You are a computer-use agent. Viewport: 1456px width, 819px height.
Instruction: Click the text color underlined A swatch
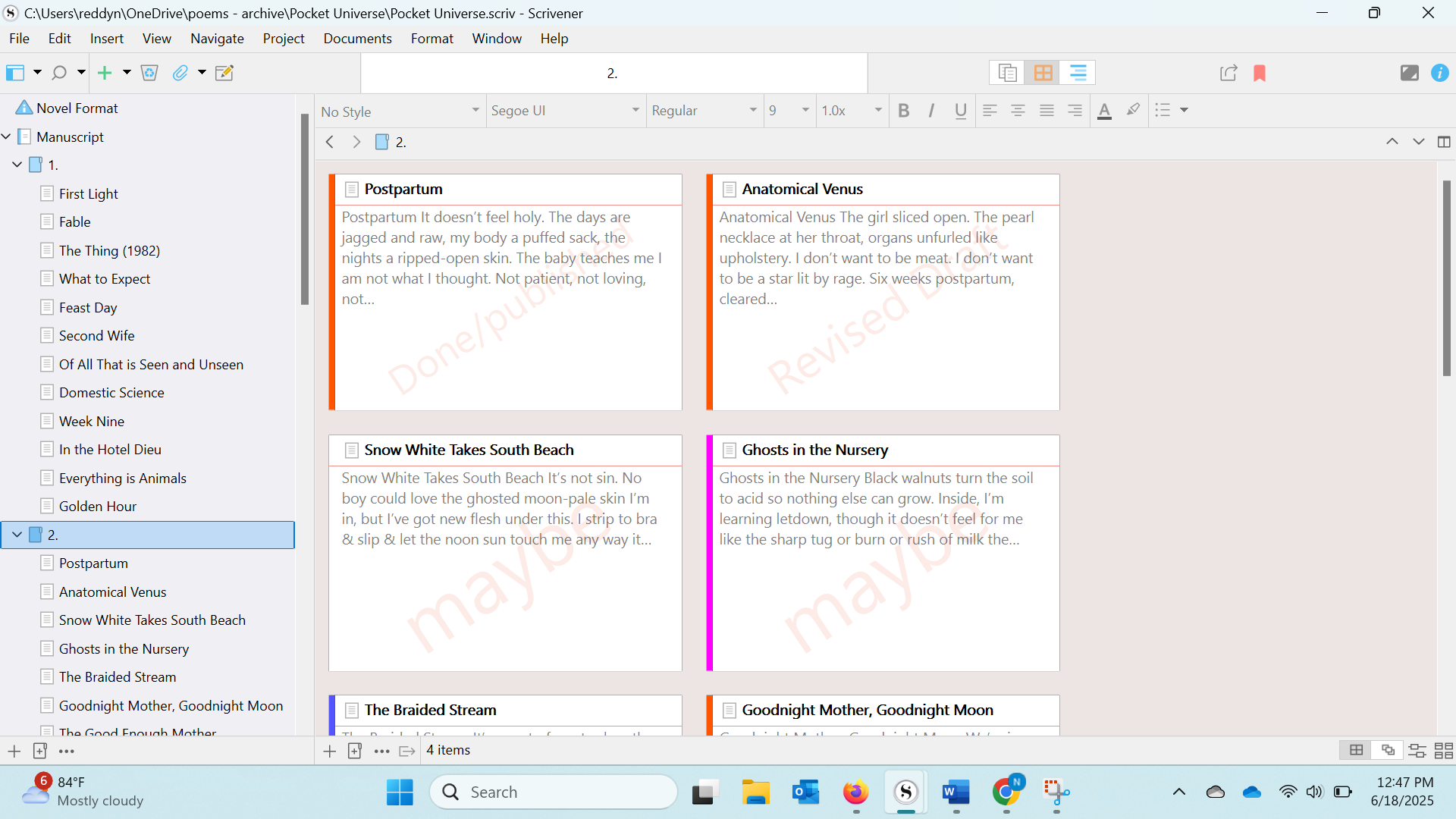click(1104, 111)
